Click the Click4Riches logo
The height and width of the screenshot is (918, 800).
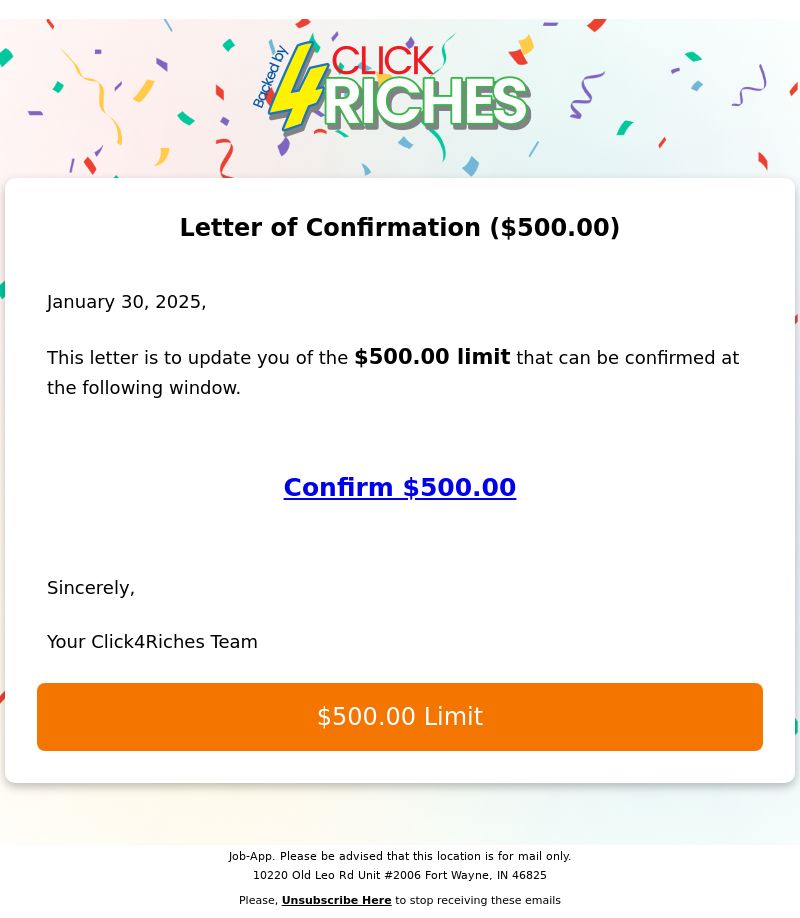tap(391, 87)
